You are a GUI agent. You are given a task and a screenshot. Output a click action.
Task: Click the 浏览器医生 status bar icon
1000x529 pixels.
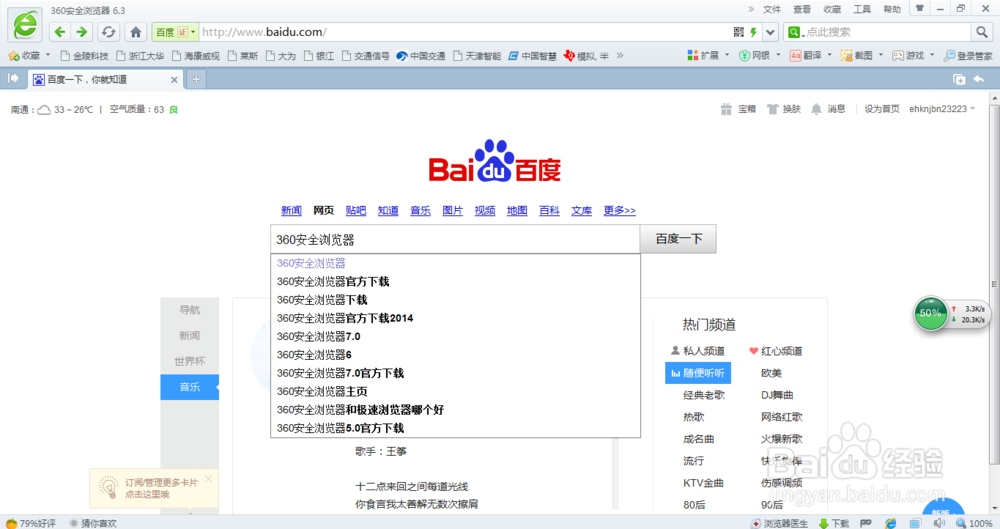click(779, 523)
